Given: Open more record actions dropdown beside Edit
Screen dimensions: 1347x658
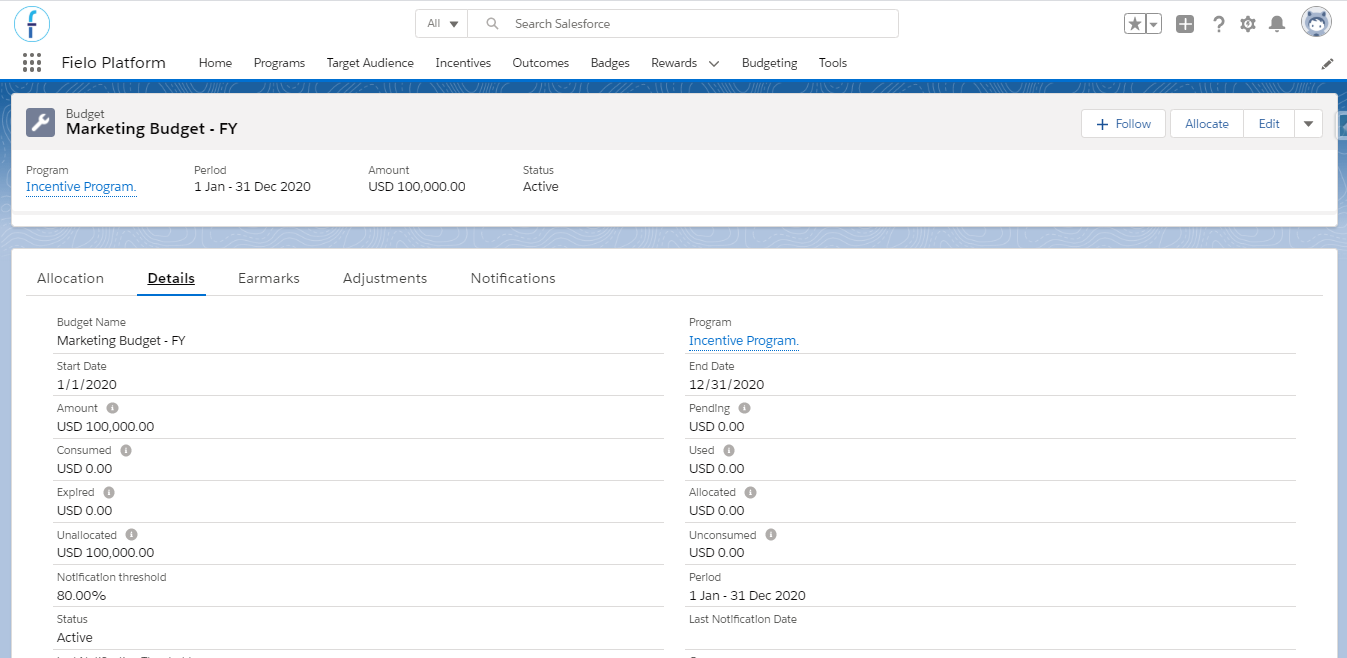Looking at the screenshot, I should (1309, 124).
